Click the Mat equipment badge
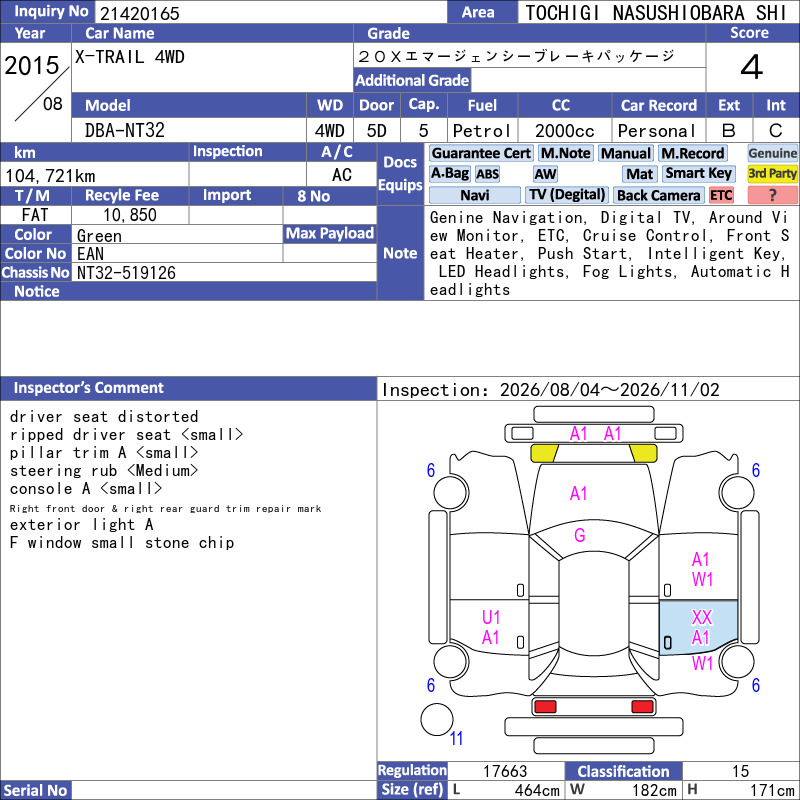Screen dimensions: 800x800 (640, 174)
